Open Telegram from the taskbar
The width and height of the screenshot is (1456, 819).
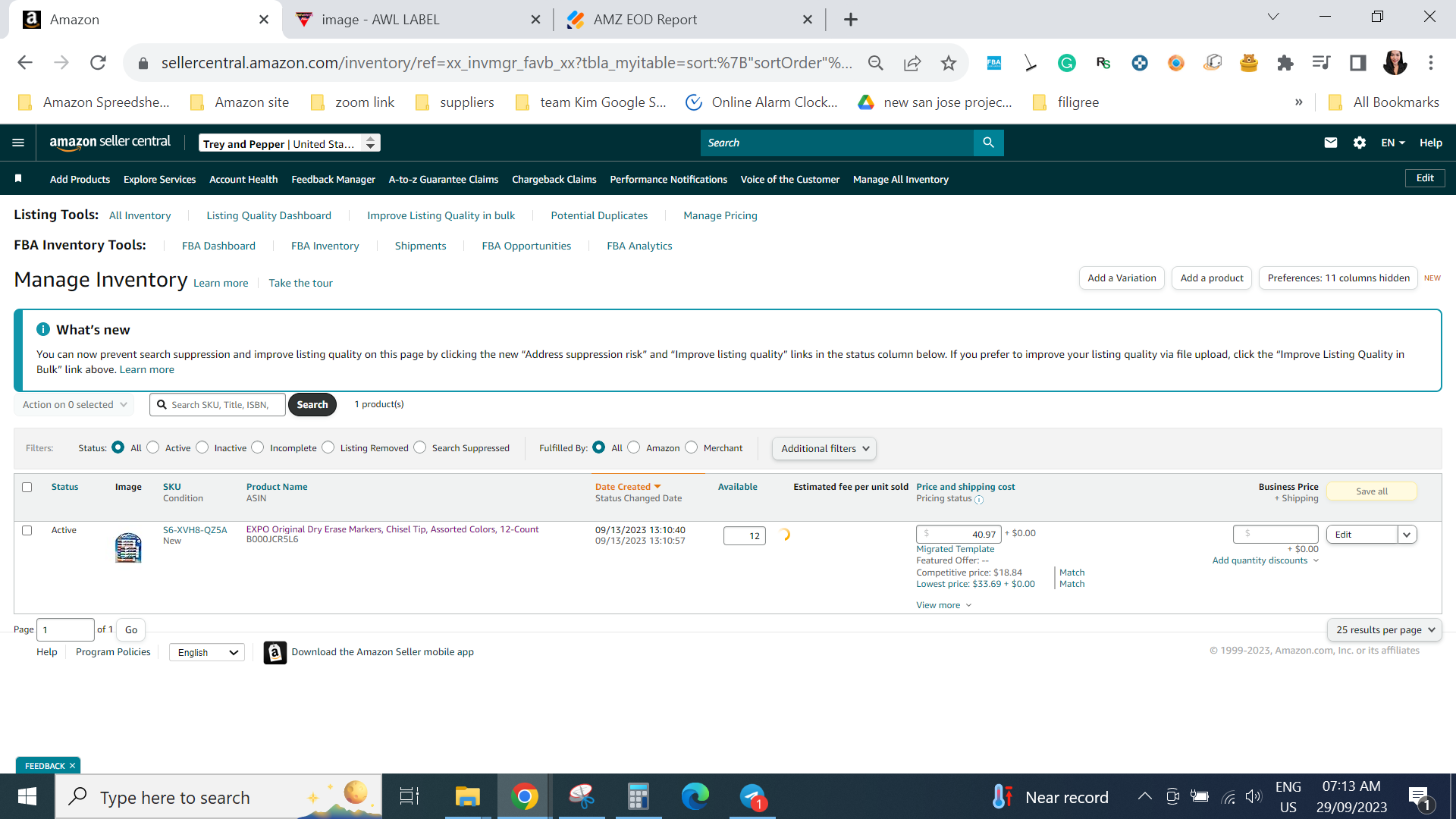pos(753,796)
